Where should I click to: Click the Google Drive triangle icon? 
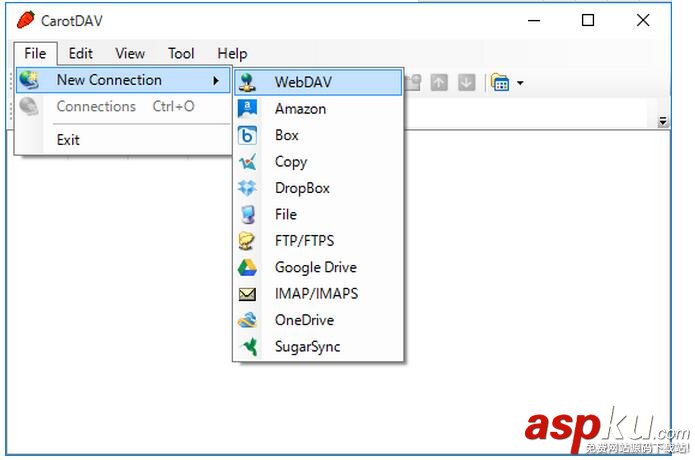[x=247, y=268]
